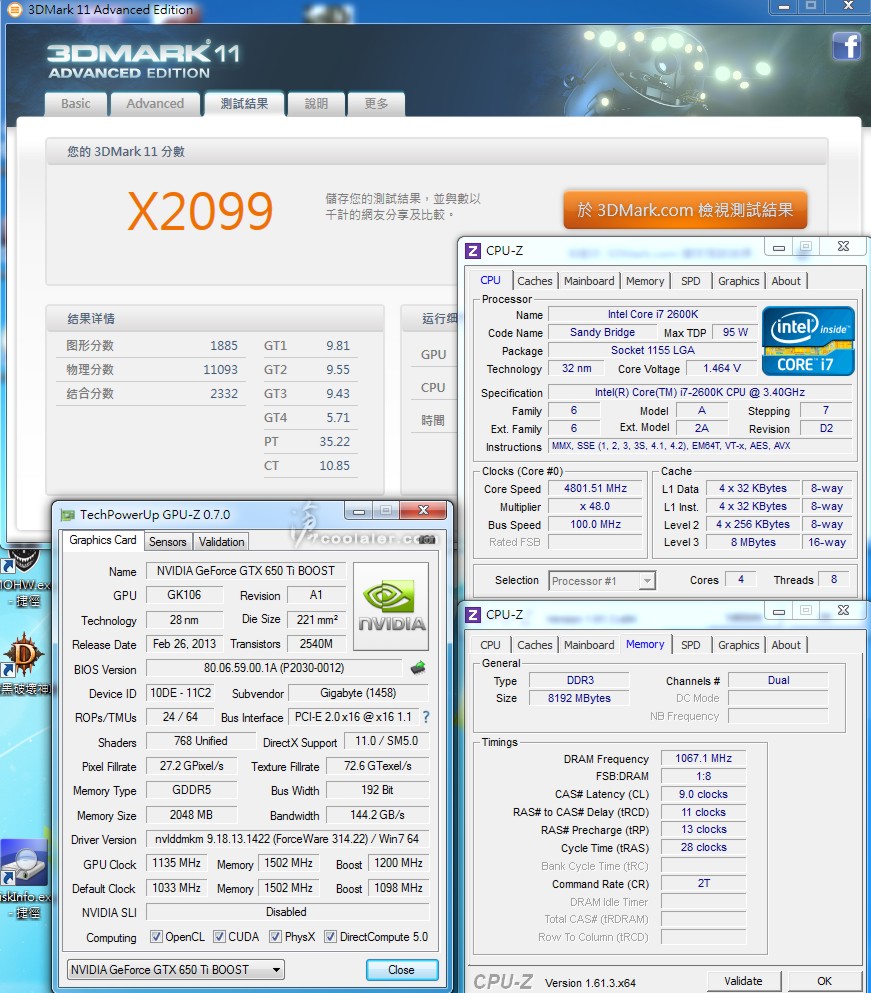Click the Multiplier value x 48.0
871x993 pixels.
[595, 507]
